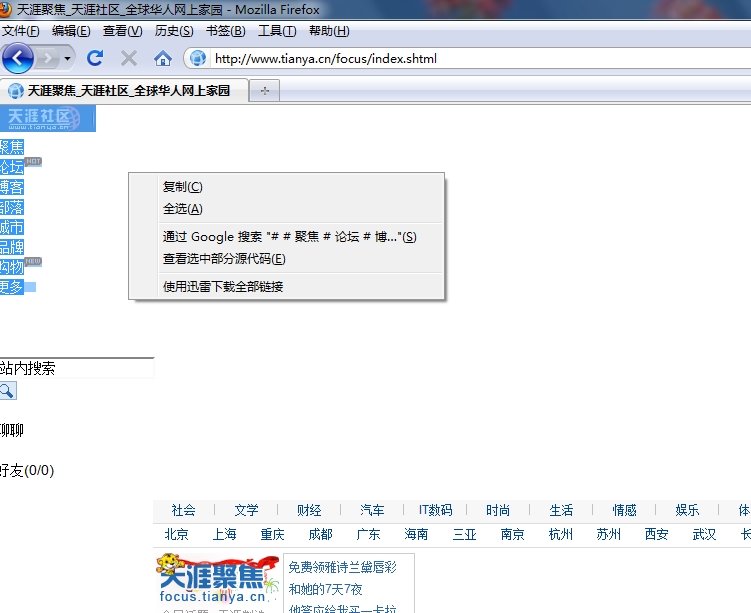Open the 城市 sidebar link
Screen dimensions: 751x613
point(11,227)
